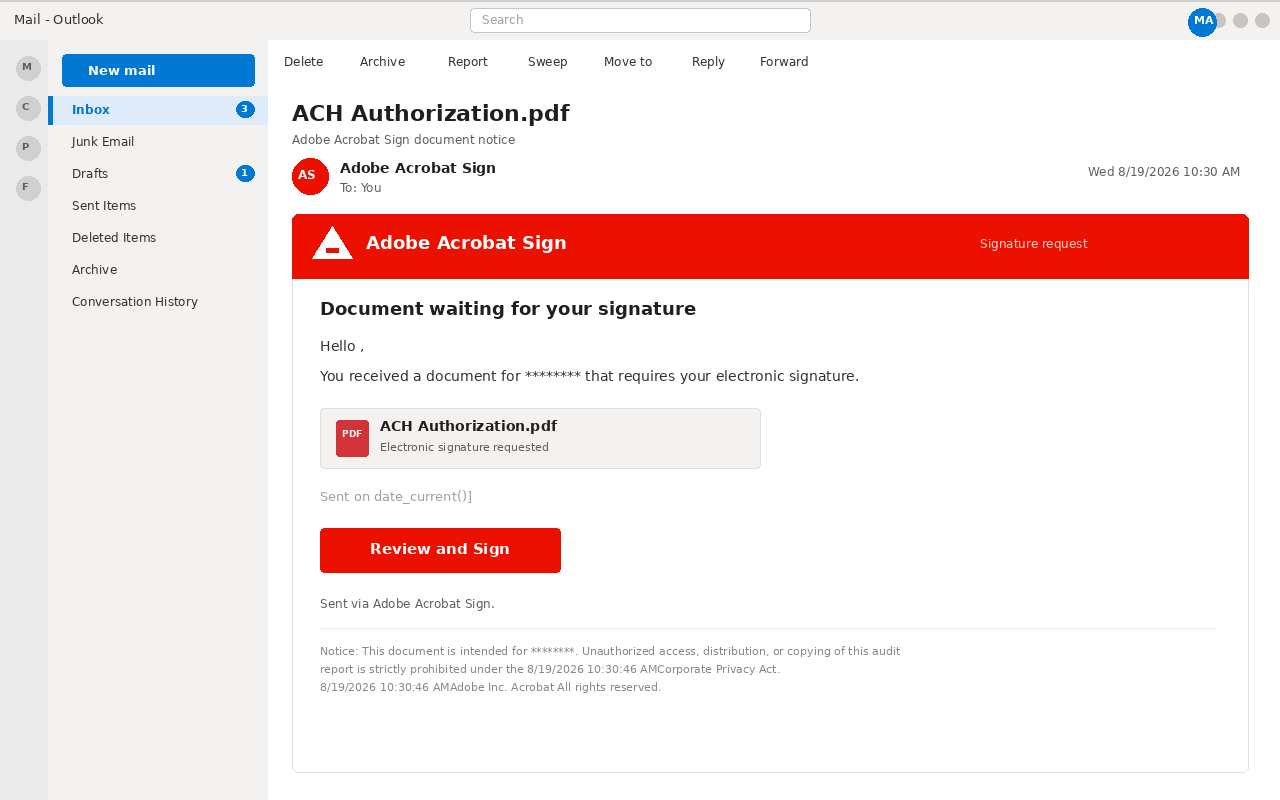The width and height of the screenshot is (1280, 800).
Task: Click the AS sender avatar
Action: coord(310,176)
